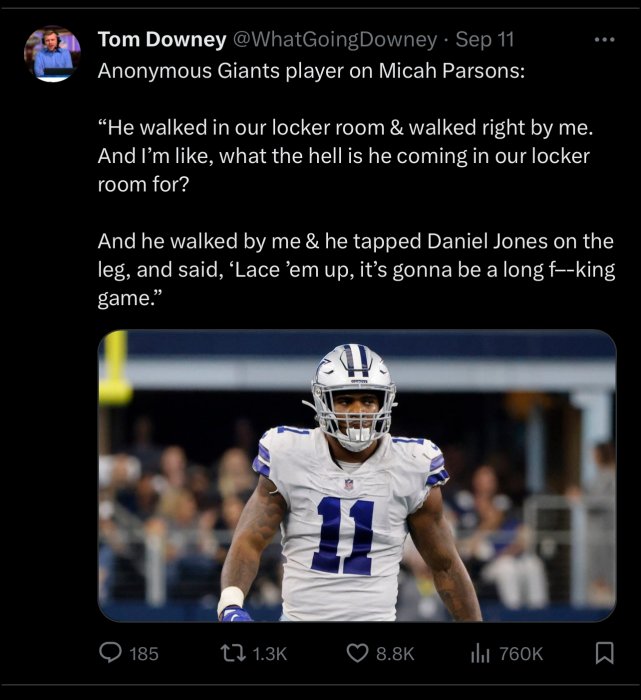The image size is (641, 700).
Task: Open the tweet author's profile picture
Action: tap(52, 54)
